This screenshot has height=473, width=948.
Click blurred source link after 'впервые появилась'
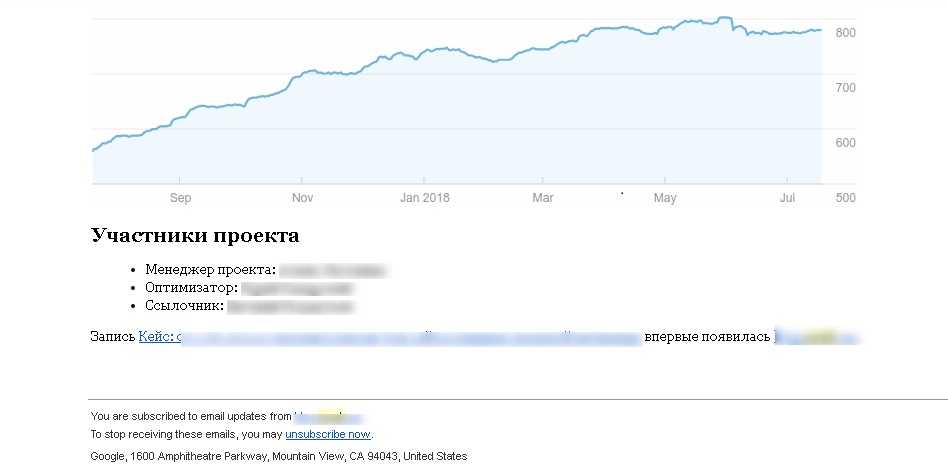click(815, 338)
